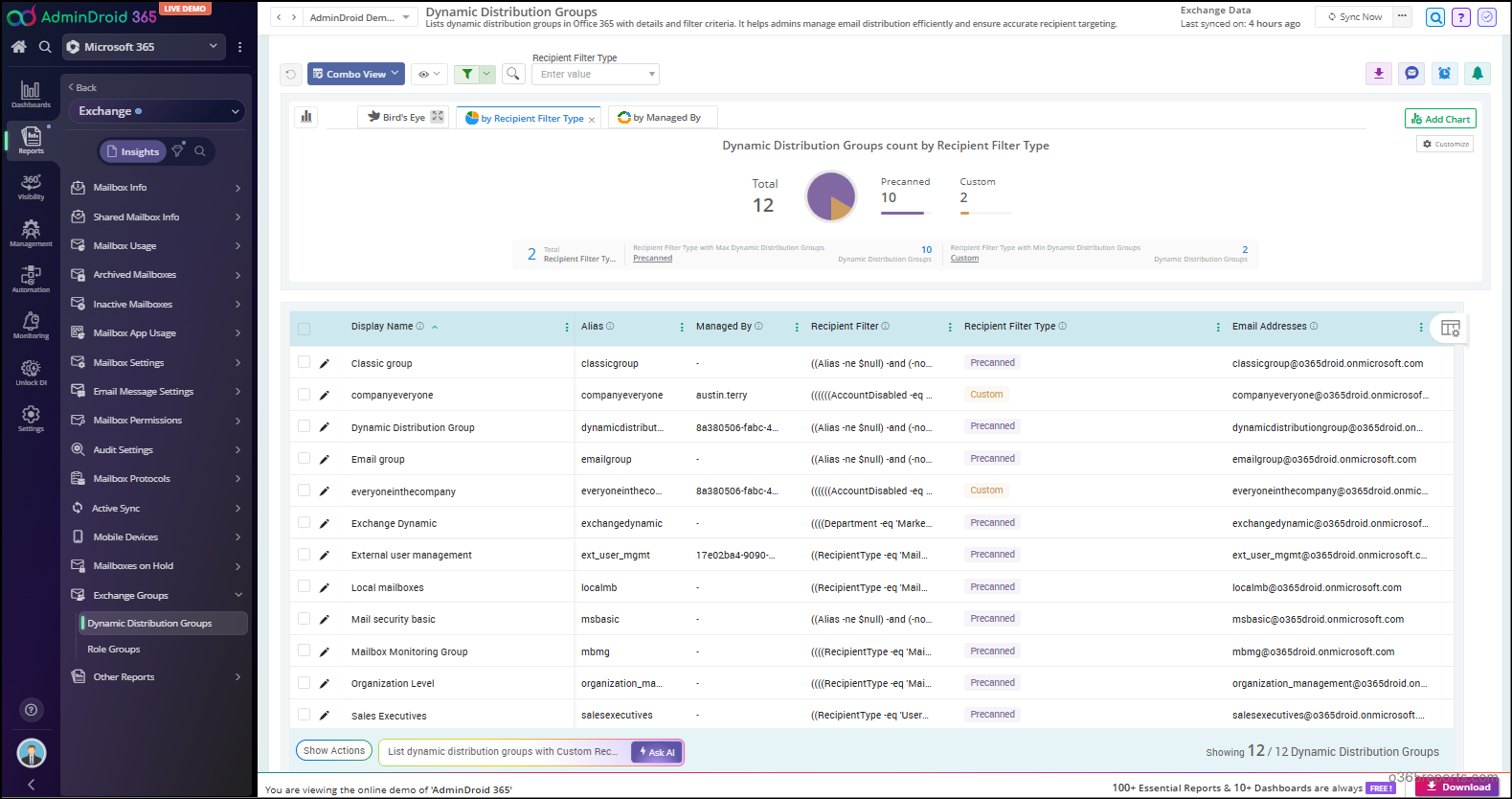
Task: Open the 360 Visibility section
Action: (x=31, y=187)
